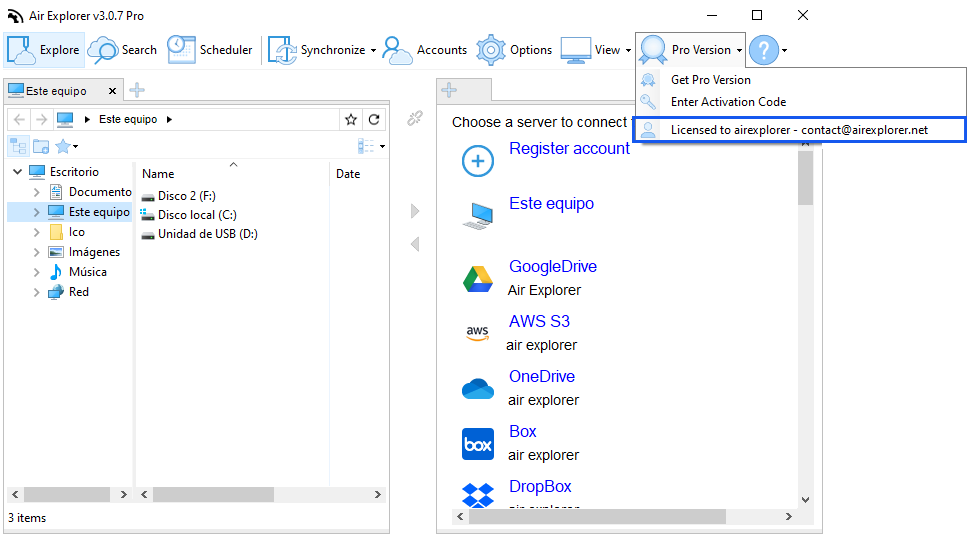Select Música in the folder tree
The height and width of the screenshot is (537, 975).
88,272
